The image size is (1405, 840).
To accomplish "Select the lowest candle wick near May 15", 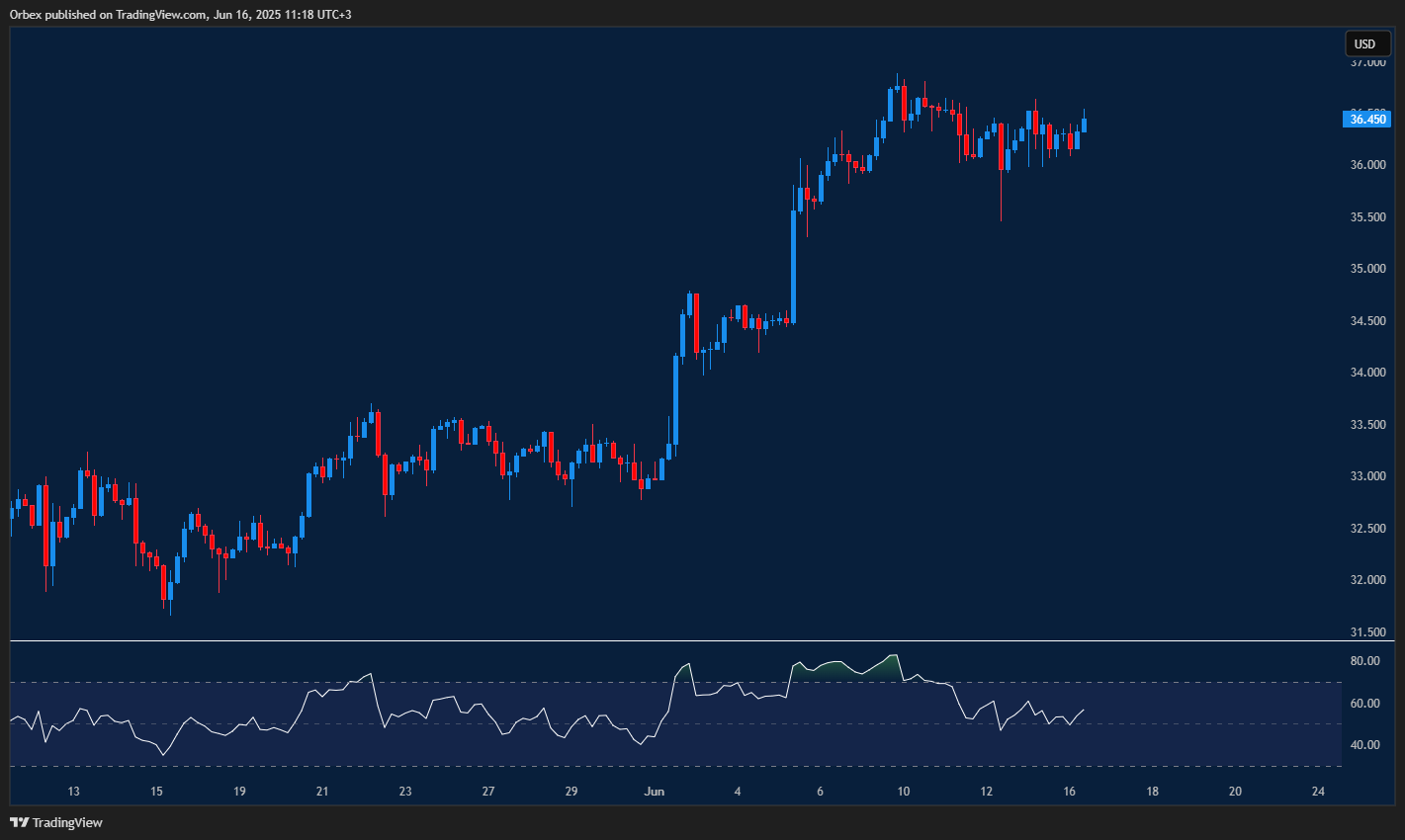I will coord(169,608).
